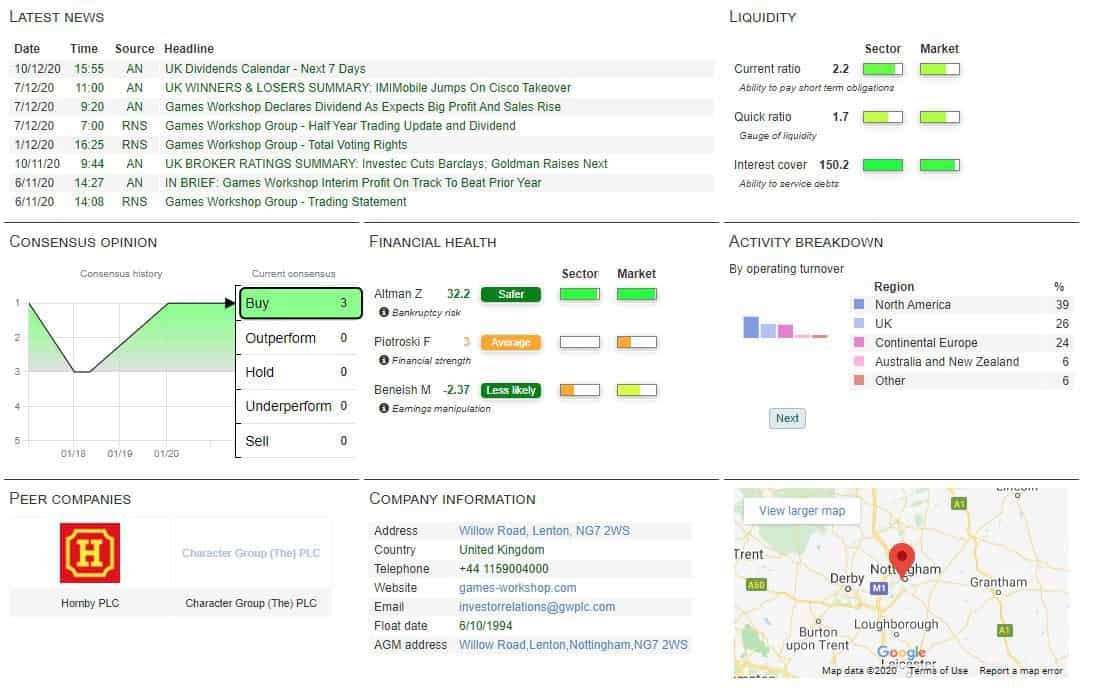Click the operating turnover bar chart
This screenshot has width=1096, height=697.
(785, 327)
